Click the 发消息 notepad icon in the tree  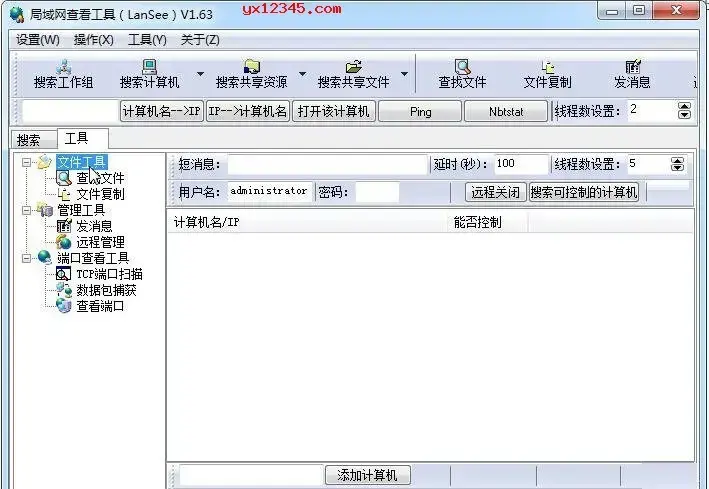(x=64, y=226)
